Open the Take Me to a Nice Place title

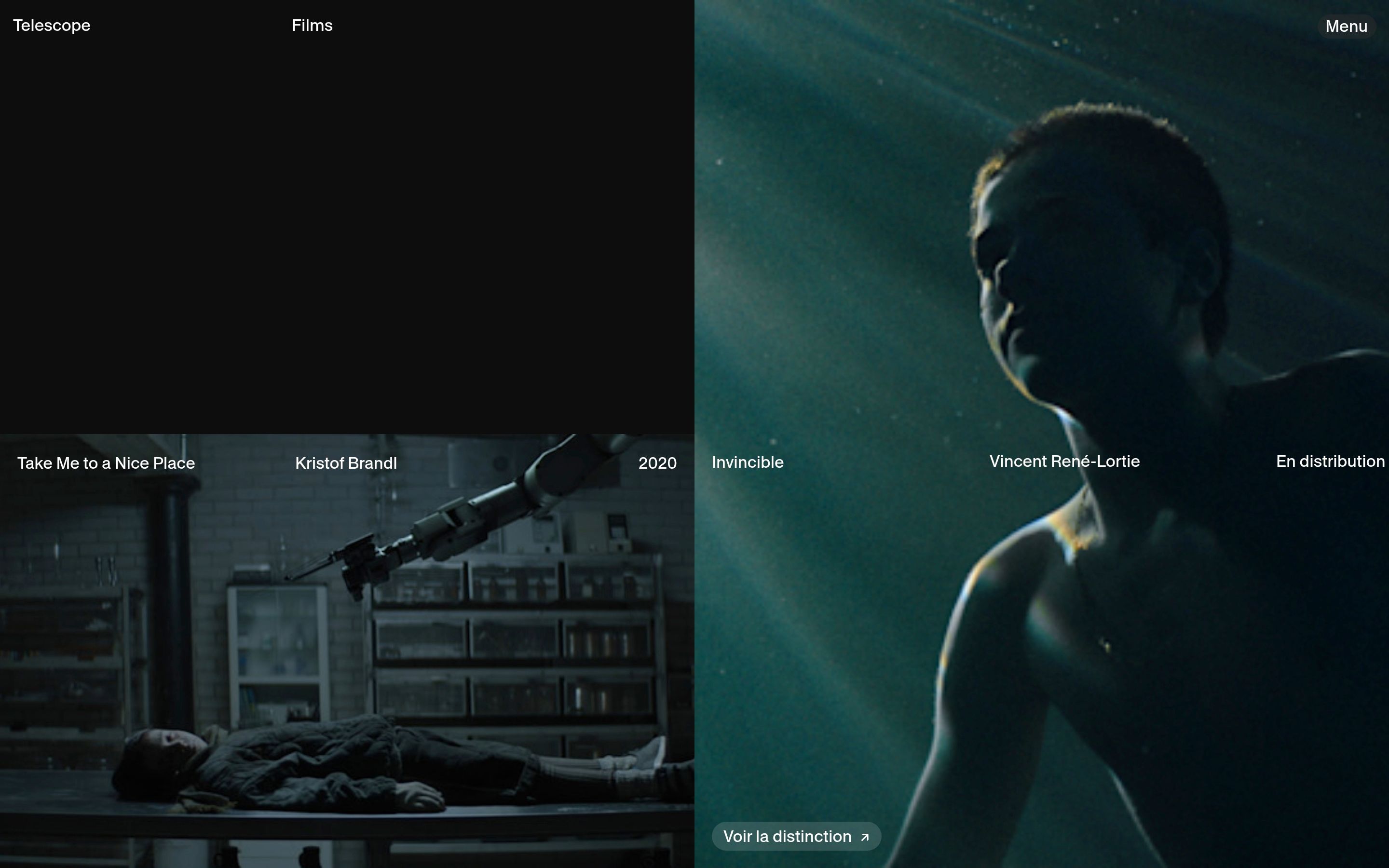(x=106, y=463)
